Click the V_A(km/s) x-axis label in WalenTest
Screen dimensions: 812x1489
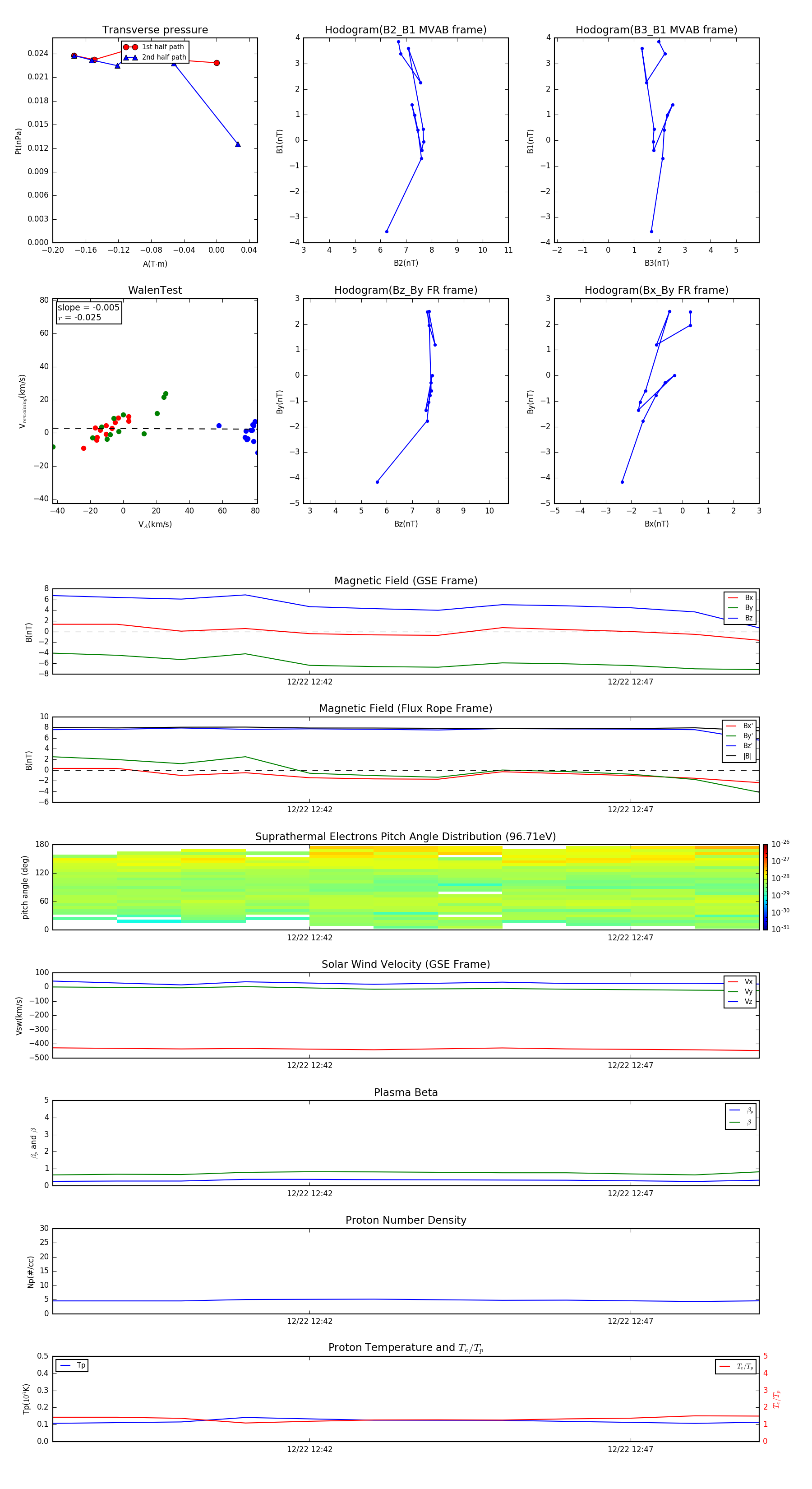point(155,524)
